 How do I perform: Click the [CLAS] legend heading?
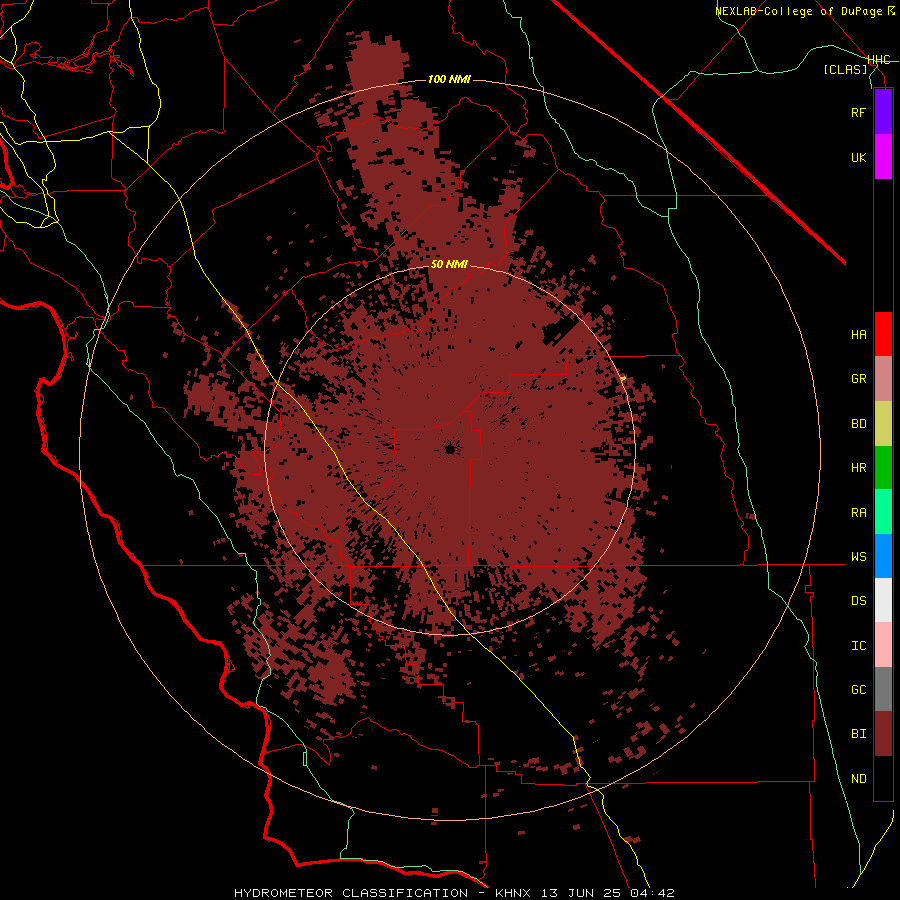(x=845, y=69)
